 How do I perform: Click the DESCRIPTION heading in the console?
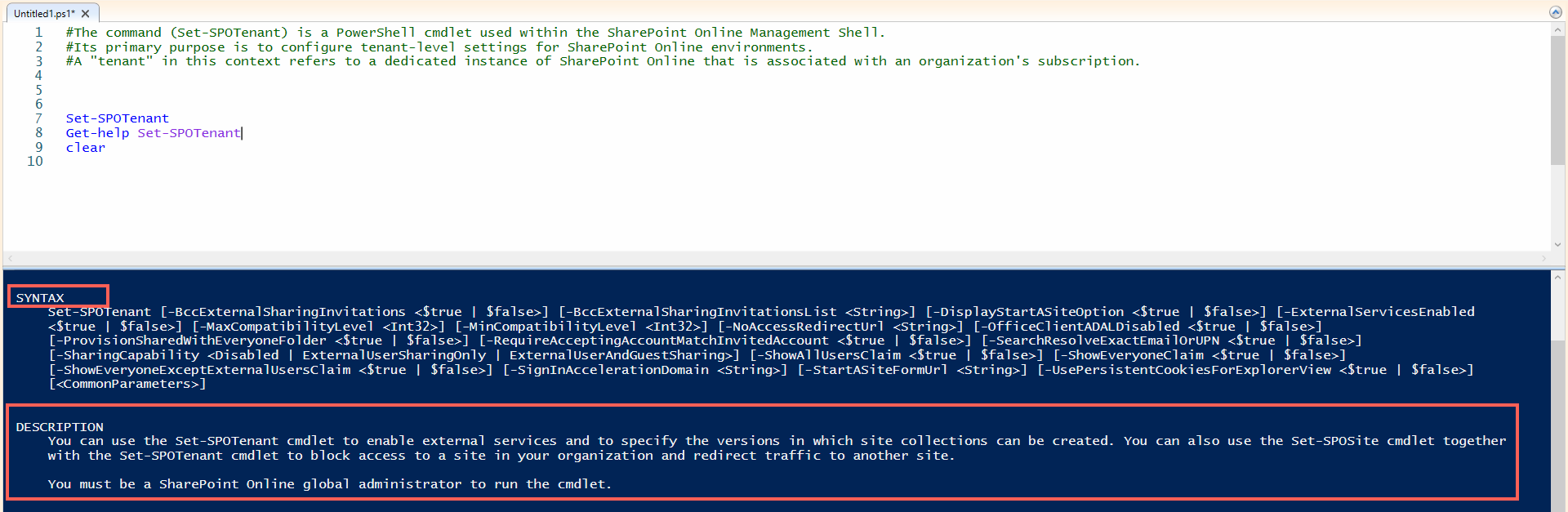(60, 427)
